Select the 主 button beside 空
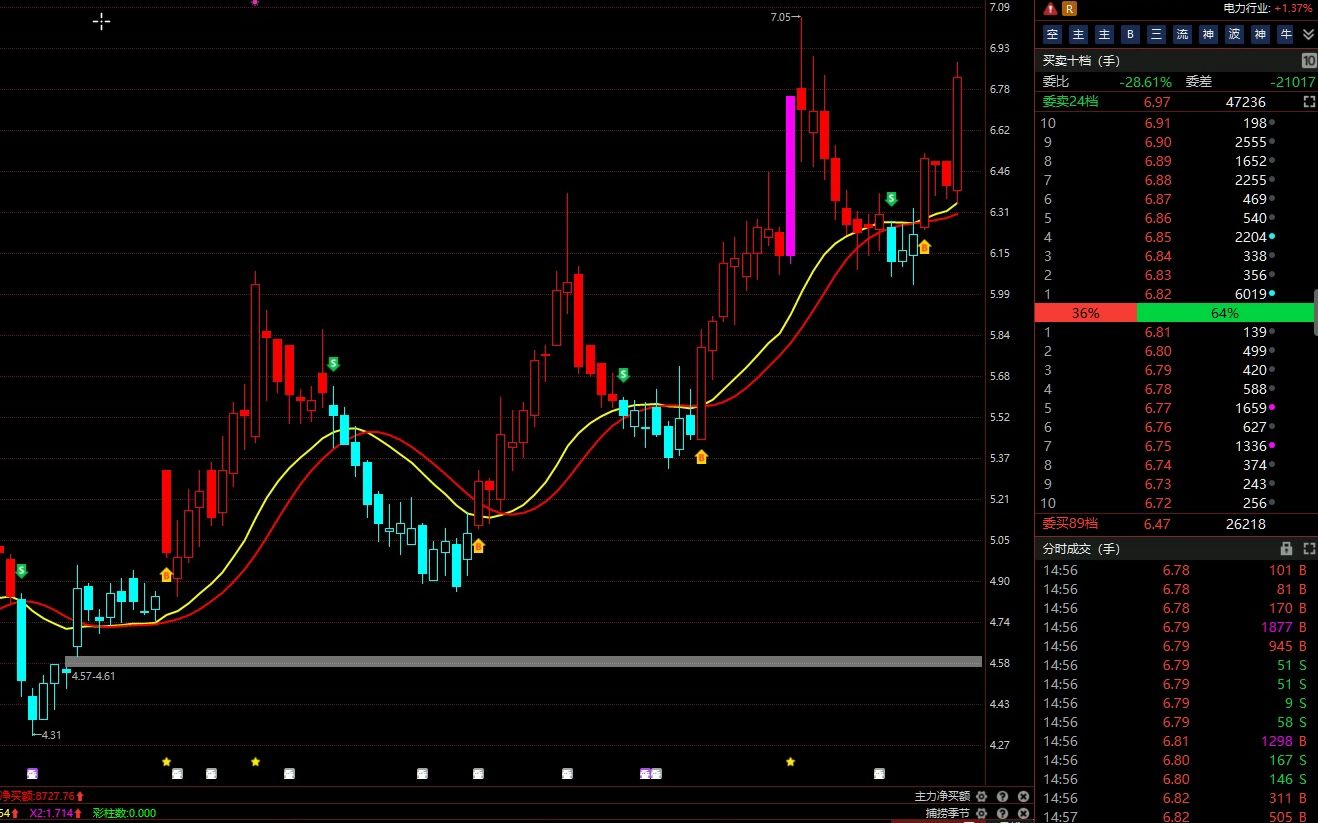The width and height of the screenshot is (1318, 823). click(1078, 34)
